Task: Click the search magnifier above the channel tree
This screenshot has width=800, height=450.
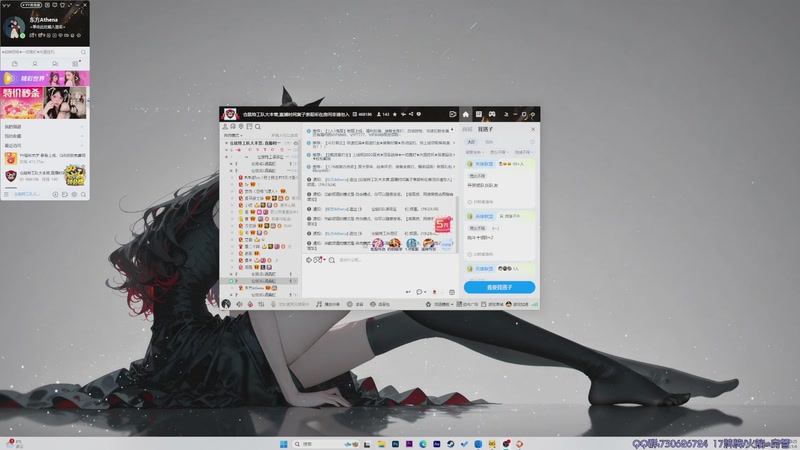Action: point(258,127)
